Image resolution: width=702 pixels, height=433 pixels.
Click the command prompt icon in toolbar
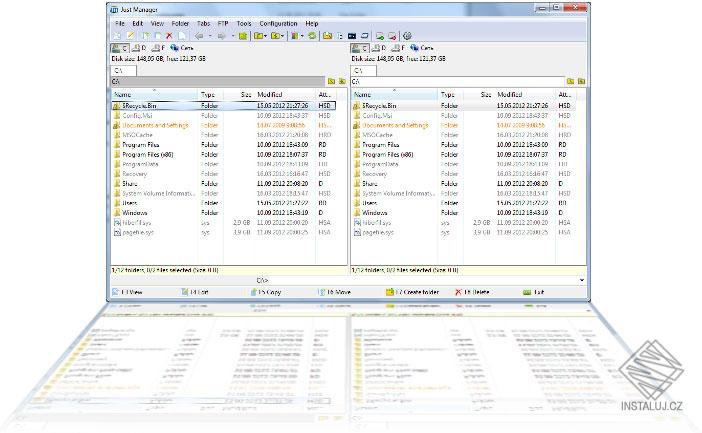pos(352,35)
